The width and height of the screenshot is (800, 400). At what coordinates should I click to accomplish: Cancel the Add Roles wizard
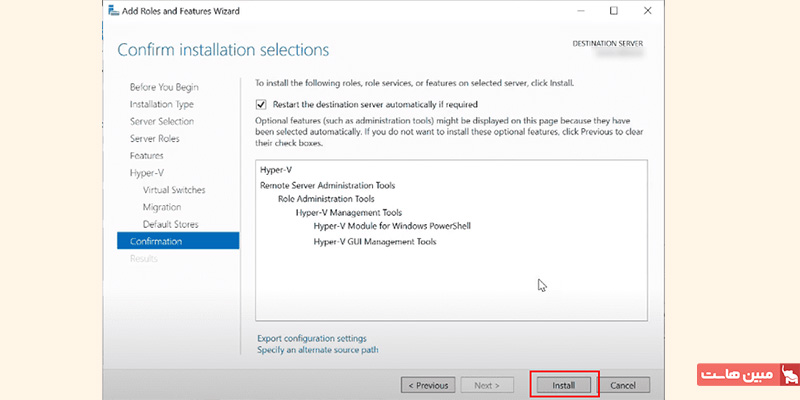pyautogui.click(x=623, y=385)
